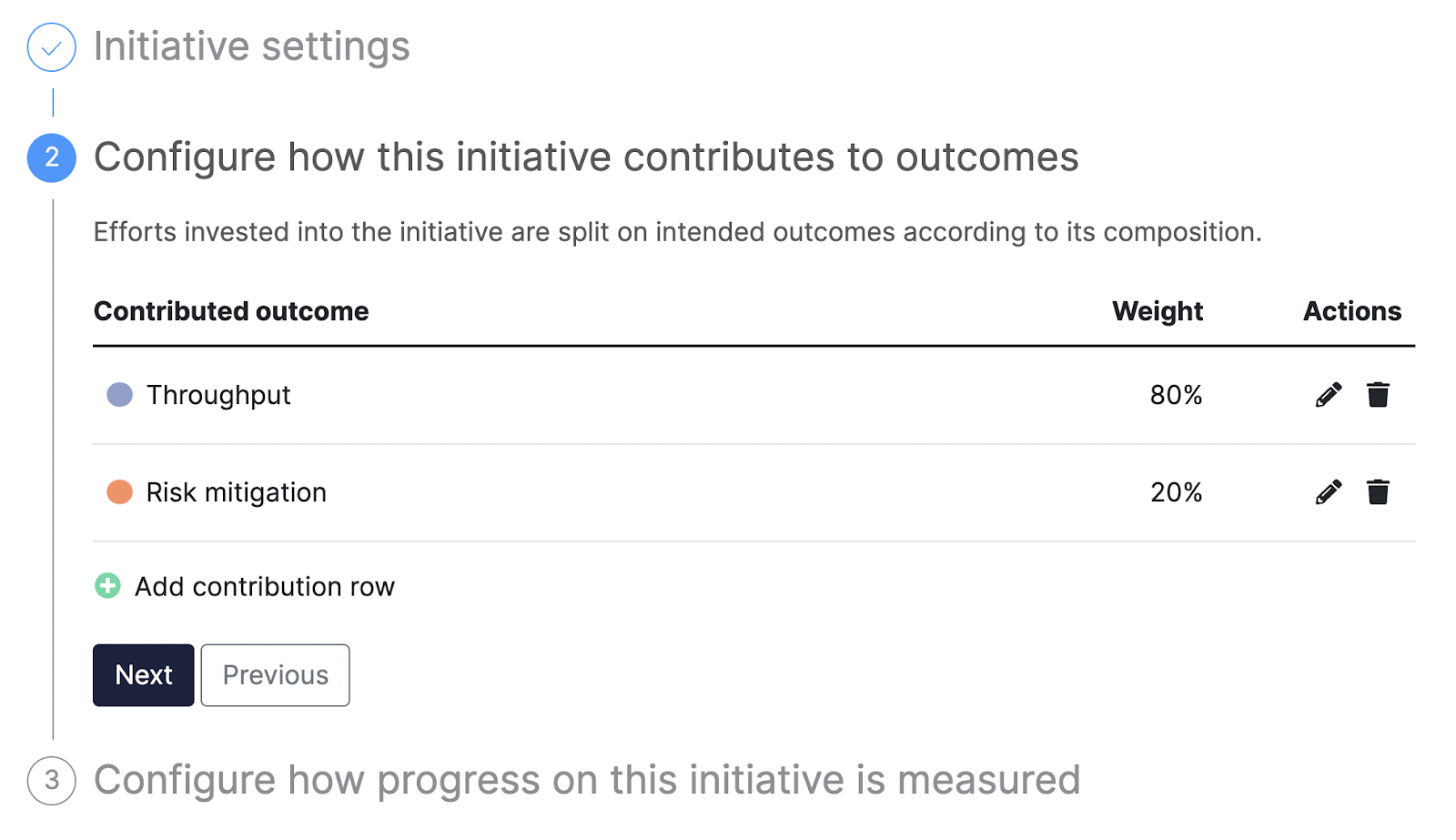Viewport: 1456px width, 840px height.
Task: Click the green plus add icon
Action: 107,586
